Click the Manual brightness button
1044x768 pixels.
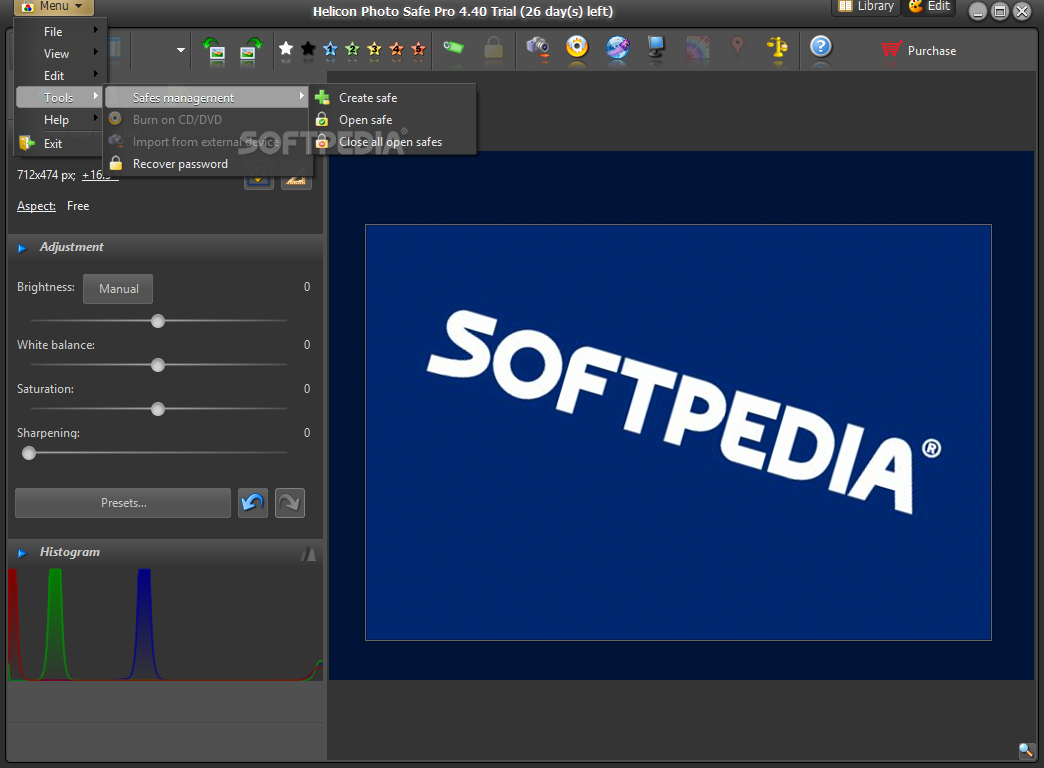click(x=118, y=288)
